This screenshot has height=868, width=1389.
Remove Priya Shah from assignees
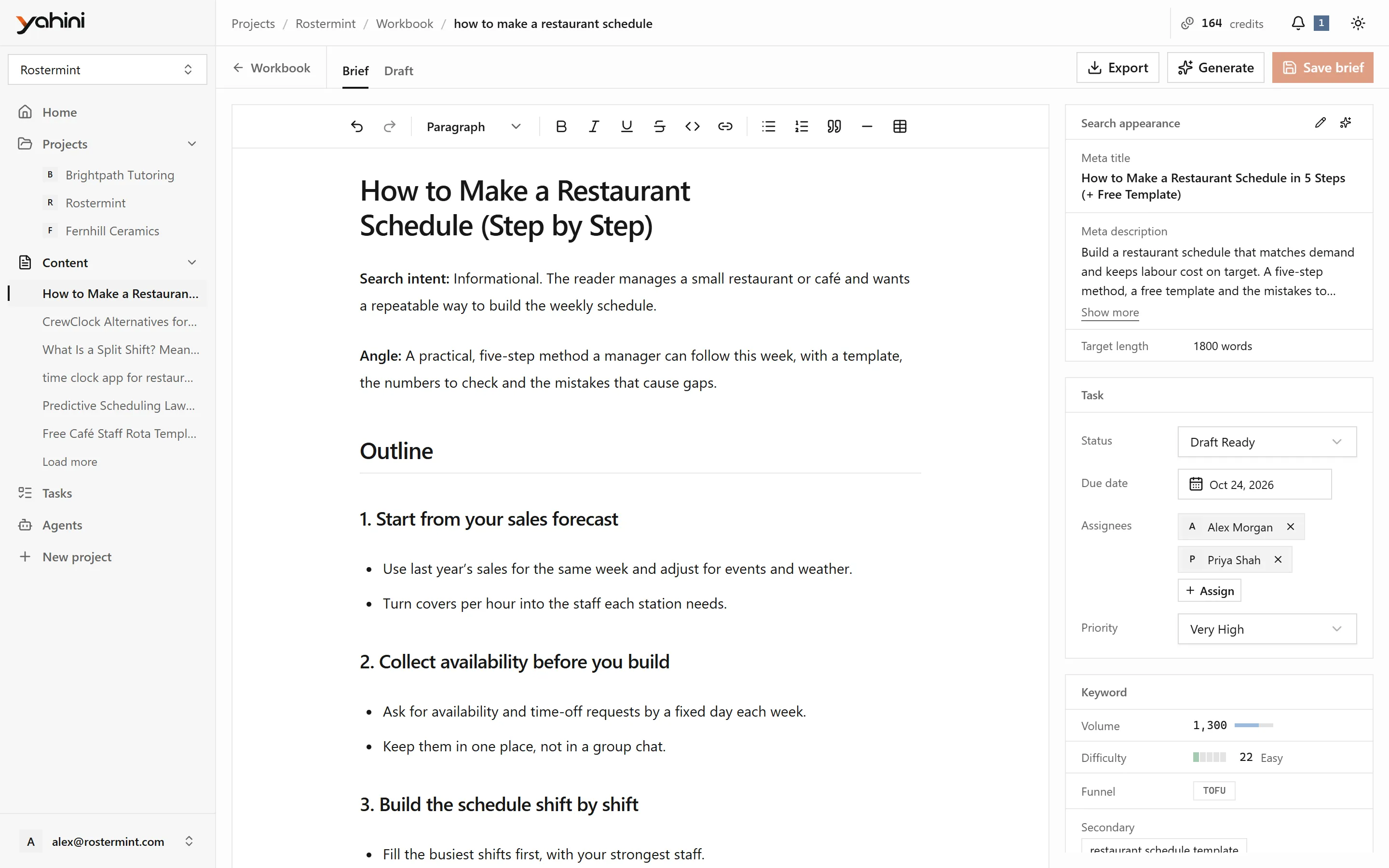coord(1278,559)
